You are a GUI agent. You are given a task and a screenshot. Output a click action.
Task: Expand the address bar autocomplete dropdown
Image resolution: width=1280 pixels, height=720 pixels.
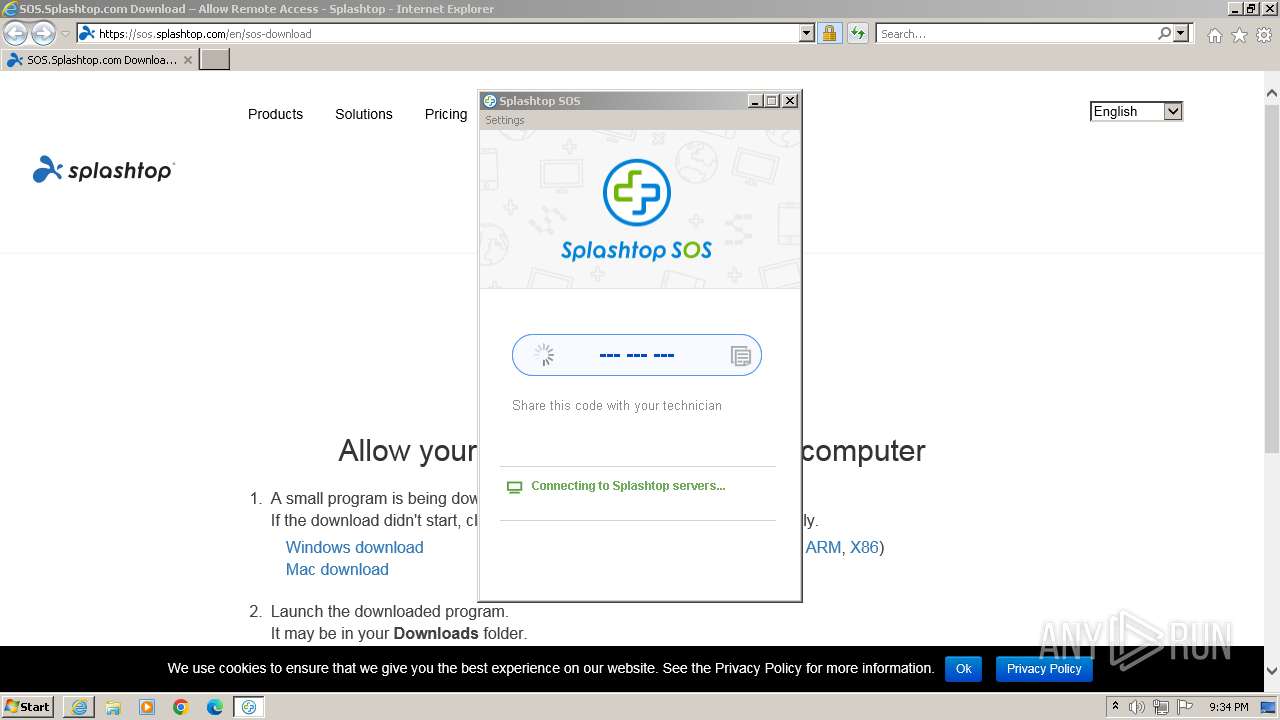[807, 34]
